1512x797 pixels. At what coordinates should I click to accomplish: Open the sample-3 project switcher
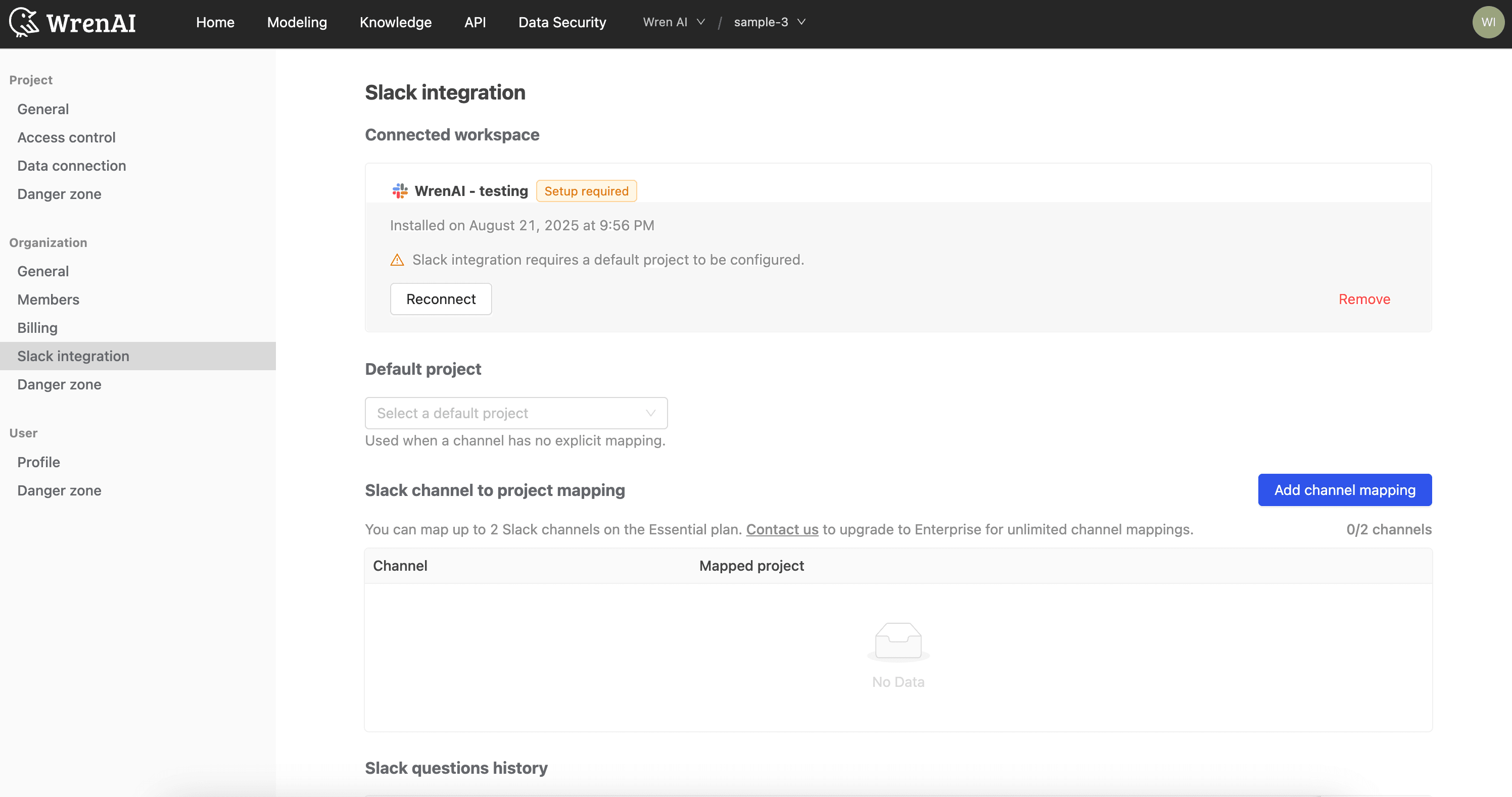[770, 22]
